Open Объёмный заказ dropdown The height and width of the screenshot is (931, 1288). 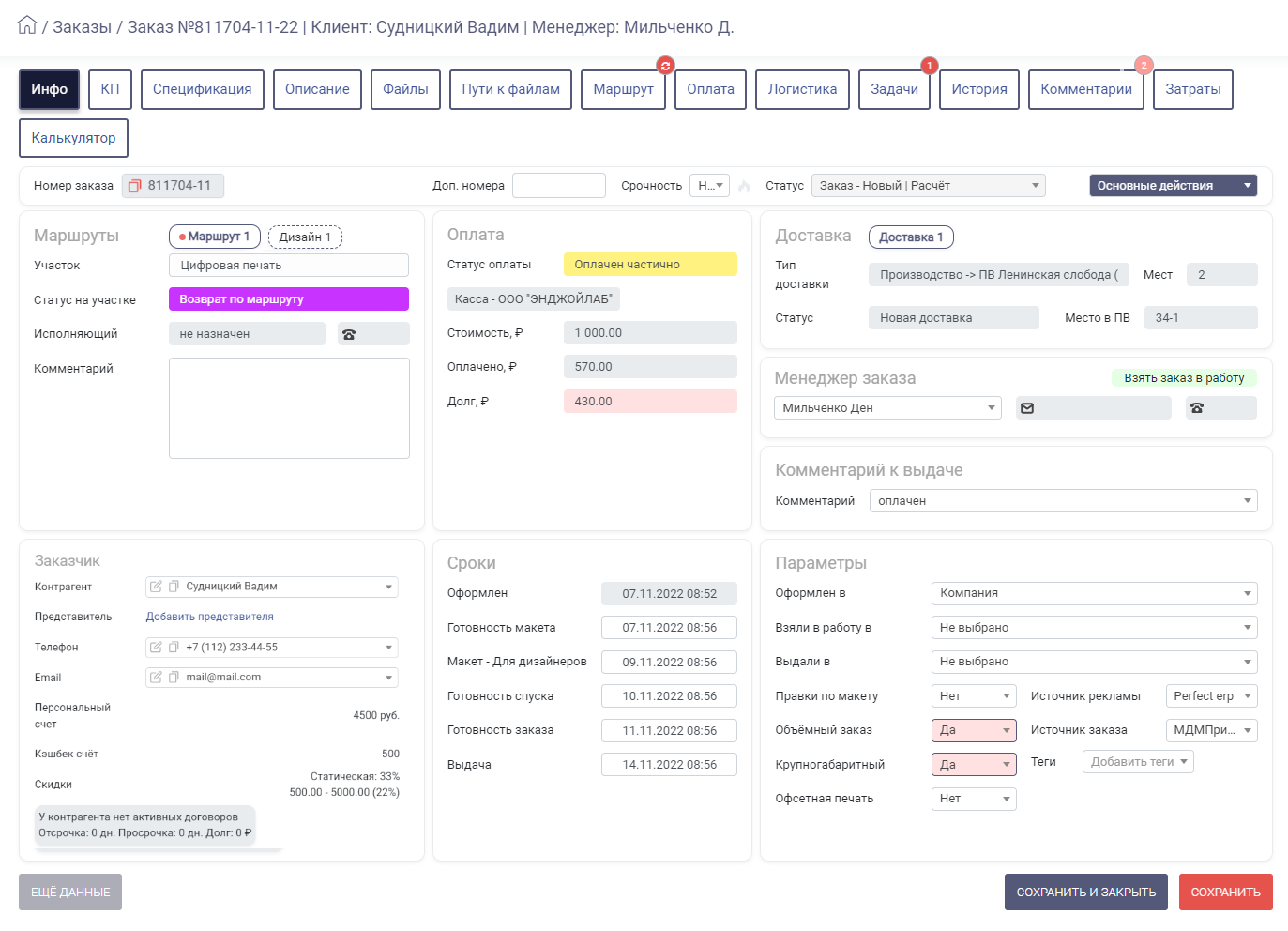tap(974, 730)
